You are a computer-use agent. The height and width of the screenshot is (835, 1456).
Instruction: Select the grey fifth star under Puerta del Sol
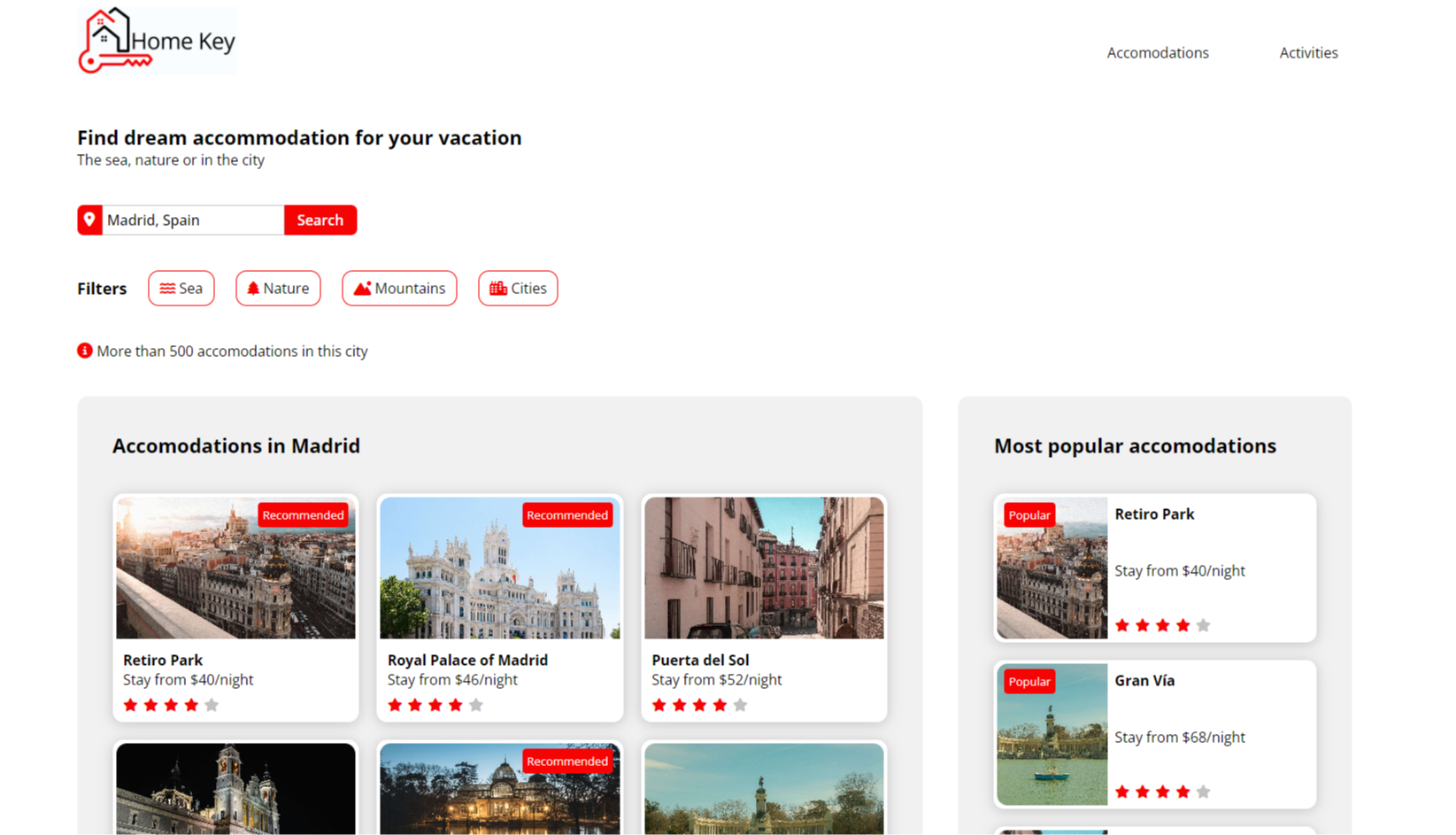click(x=741, y=705)
